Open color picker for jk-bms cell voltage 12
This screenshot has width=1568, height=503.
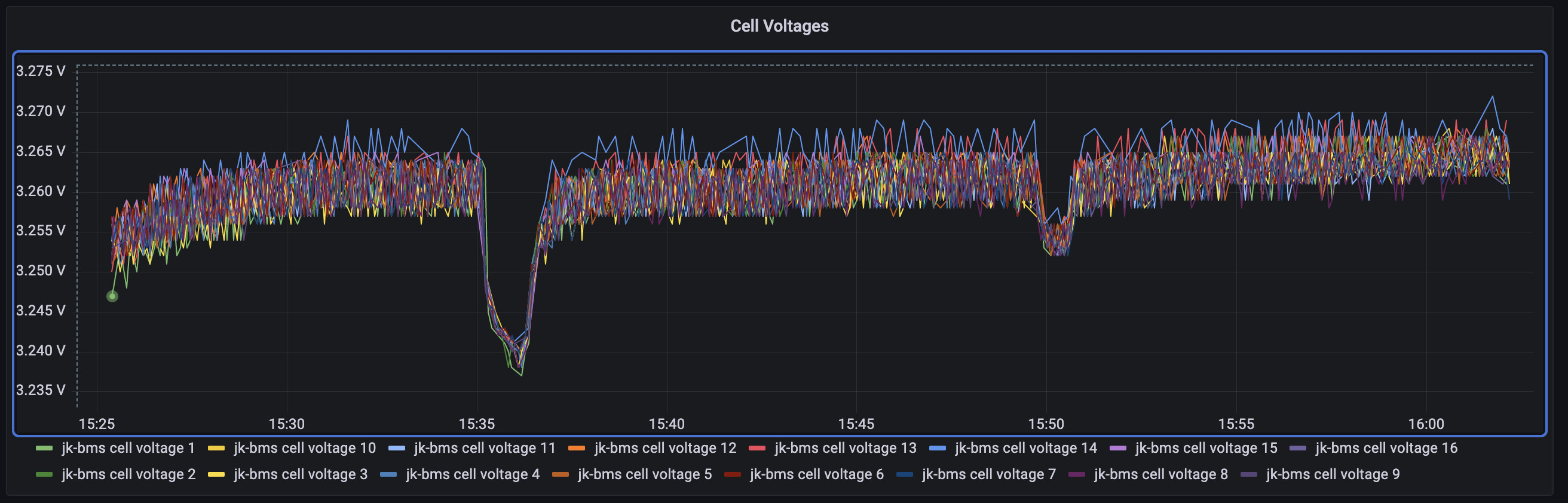(x=577, y=448)
